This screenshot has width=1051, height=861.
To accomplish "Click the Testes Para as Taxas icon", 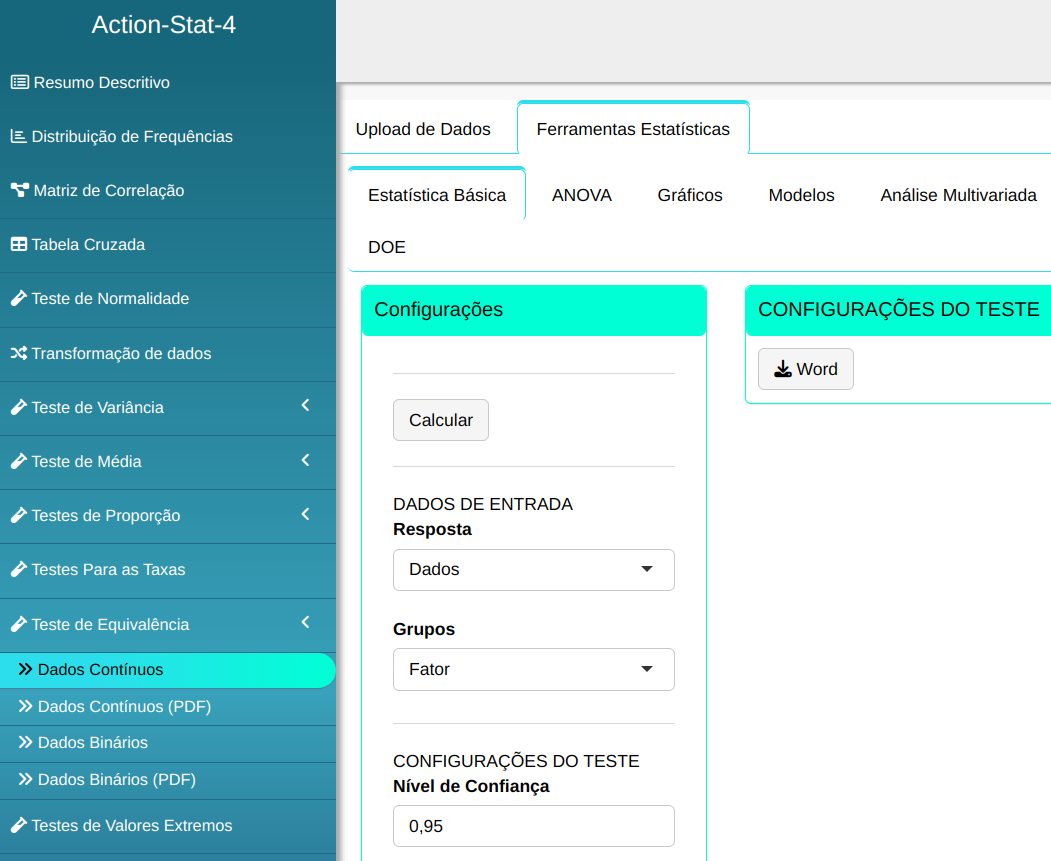I will click(18, 570).
